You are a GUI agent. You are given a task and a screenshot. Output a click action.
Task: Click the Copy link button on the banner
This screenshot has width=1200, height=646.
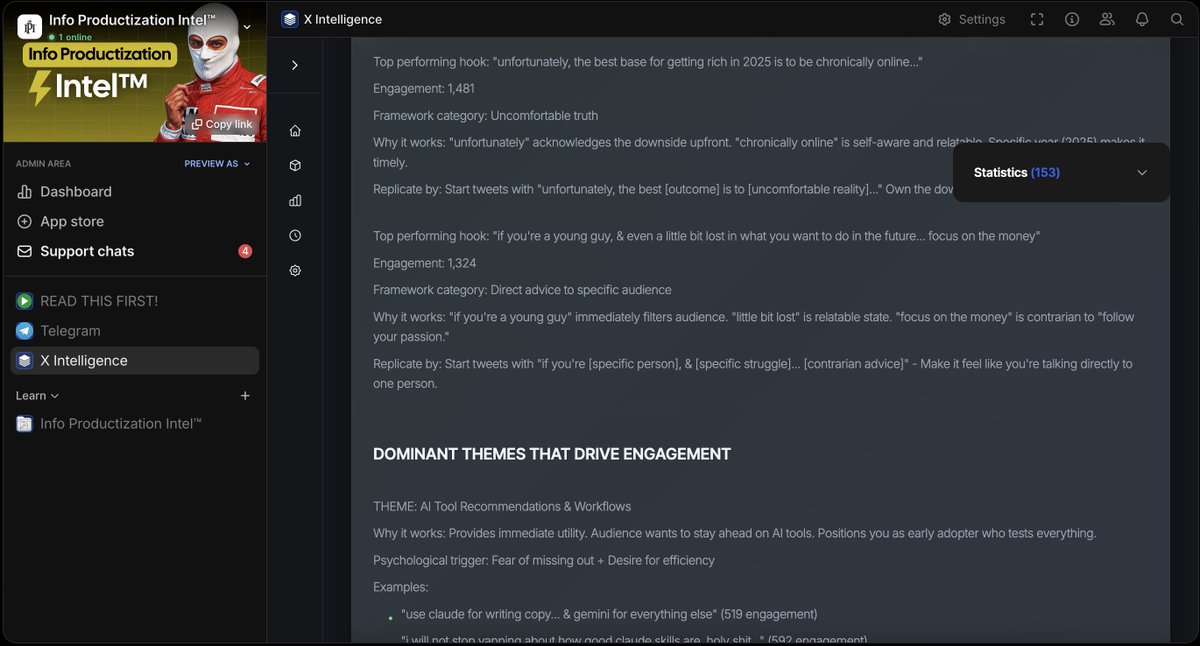pyautogui.click(x=222, y=124)
